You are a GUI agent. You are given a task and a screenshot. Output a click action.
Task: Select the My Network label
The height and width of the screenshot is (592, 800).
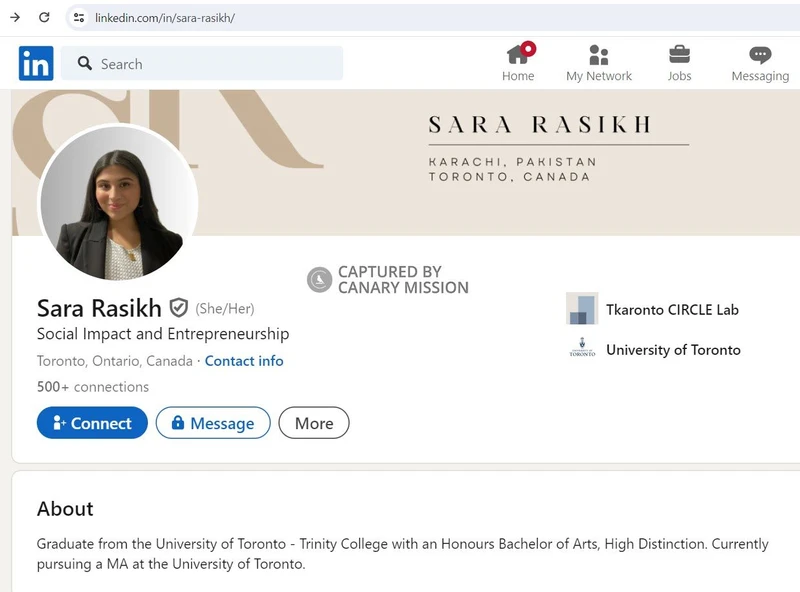(x=598, y=76)
